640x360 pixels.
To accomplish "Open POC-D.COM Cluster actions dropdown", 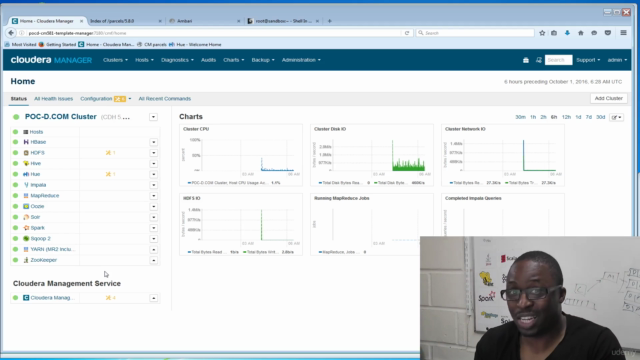I will click(x=153, y=117).
